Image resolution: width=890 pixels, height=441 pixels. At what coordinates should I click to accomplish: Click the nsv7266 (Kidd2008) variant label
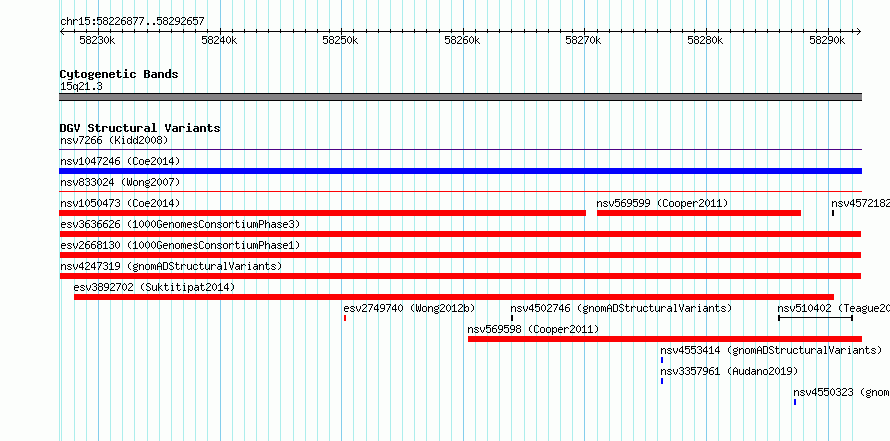114,140
